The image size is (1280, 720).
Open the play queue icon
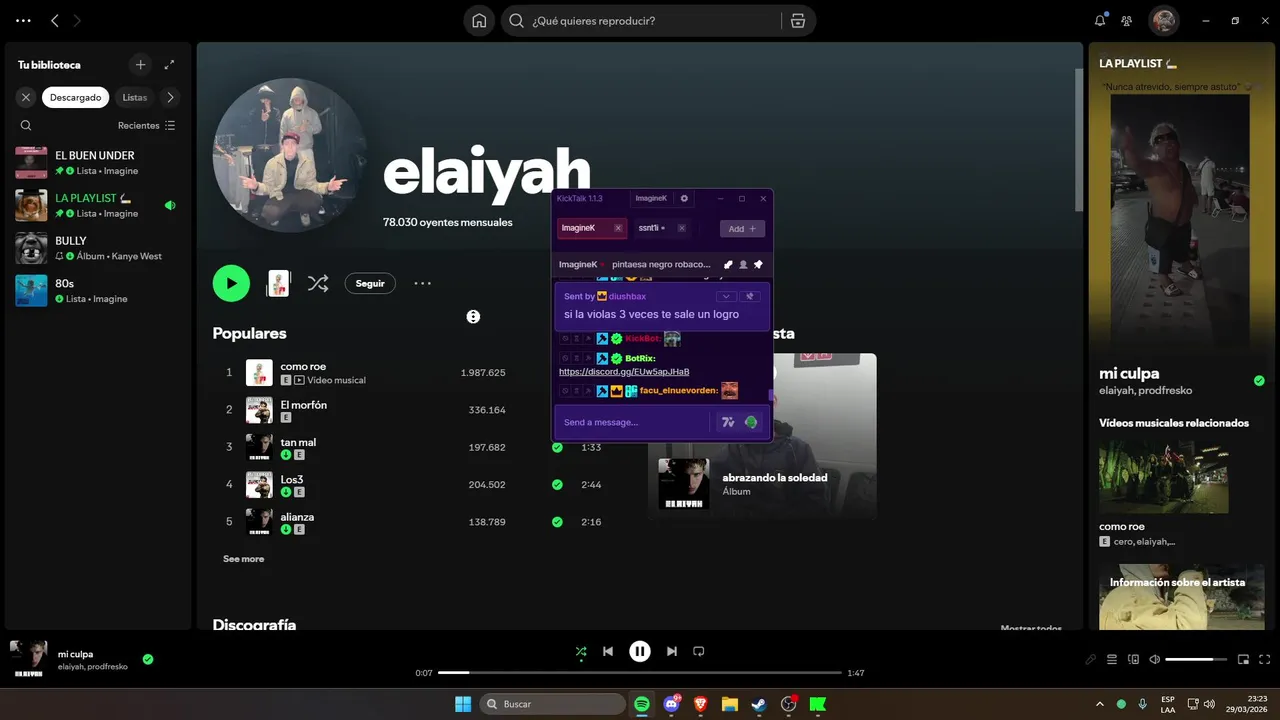[1112, 659]
